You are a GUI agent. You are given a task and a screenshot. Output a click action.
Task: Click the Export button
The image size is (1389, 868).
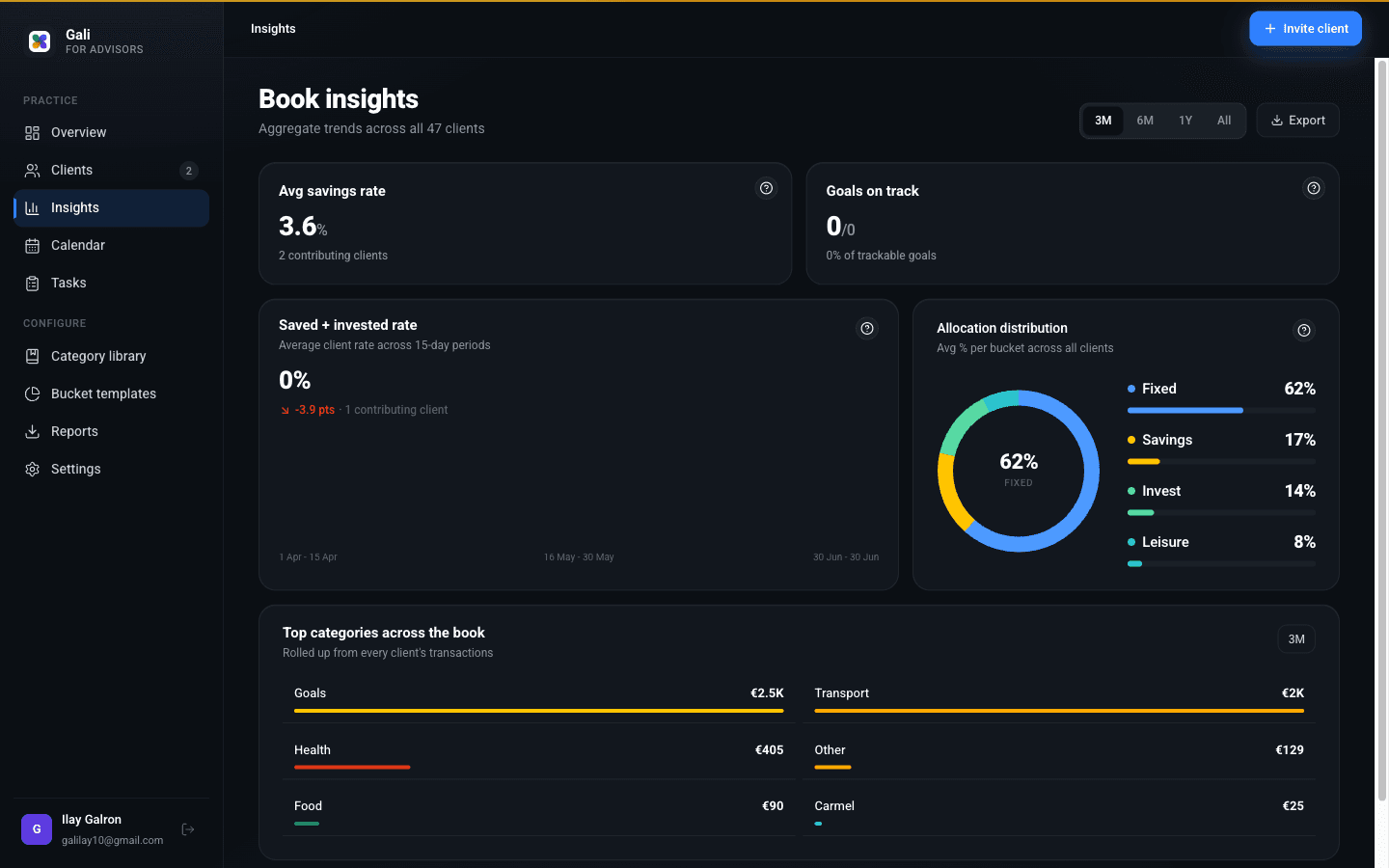[x=1297, y=121]
